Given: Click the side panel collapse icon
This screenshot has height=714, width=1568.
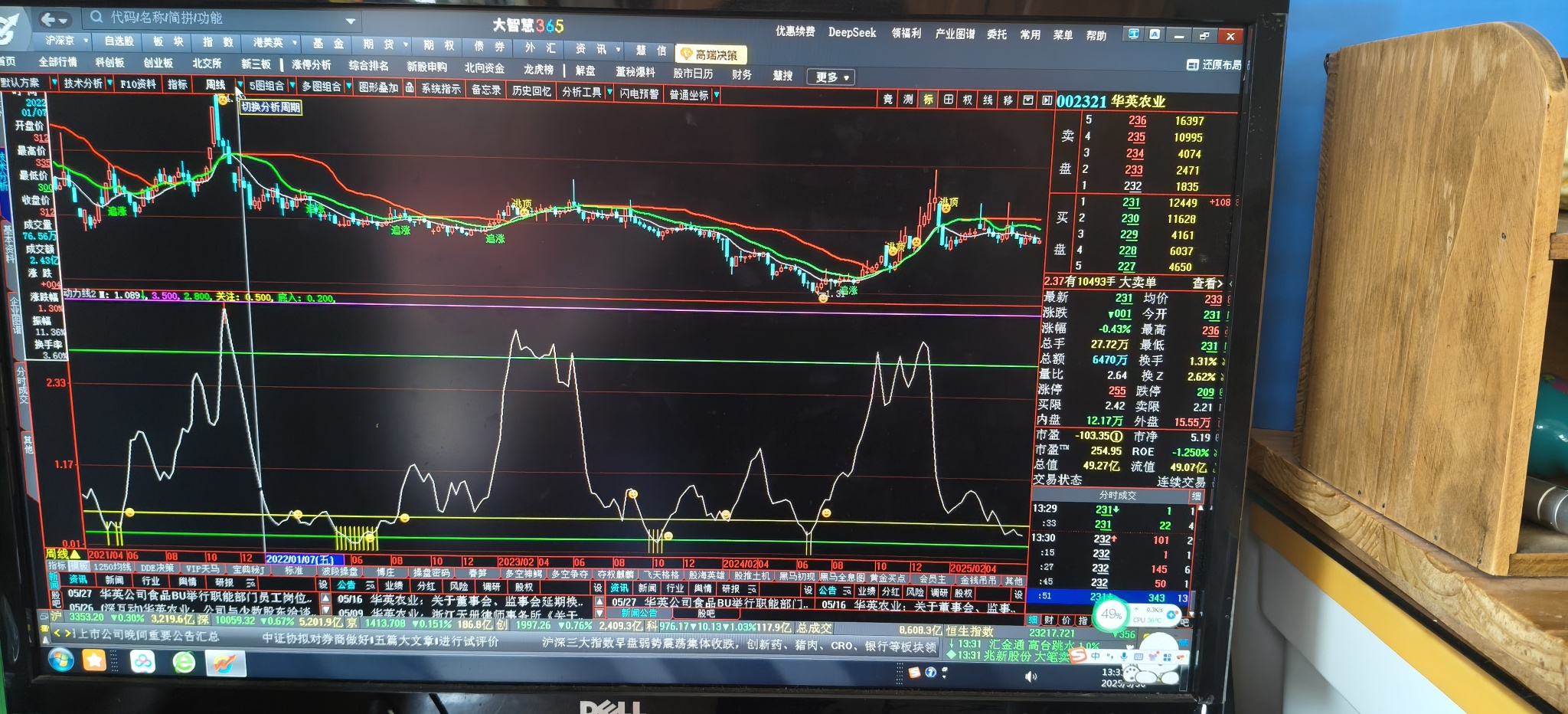Looking at the screenshot, I should click(x=1047, y=100).
